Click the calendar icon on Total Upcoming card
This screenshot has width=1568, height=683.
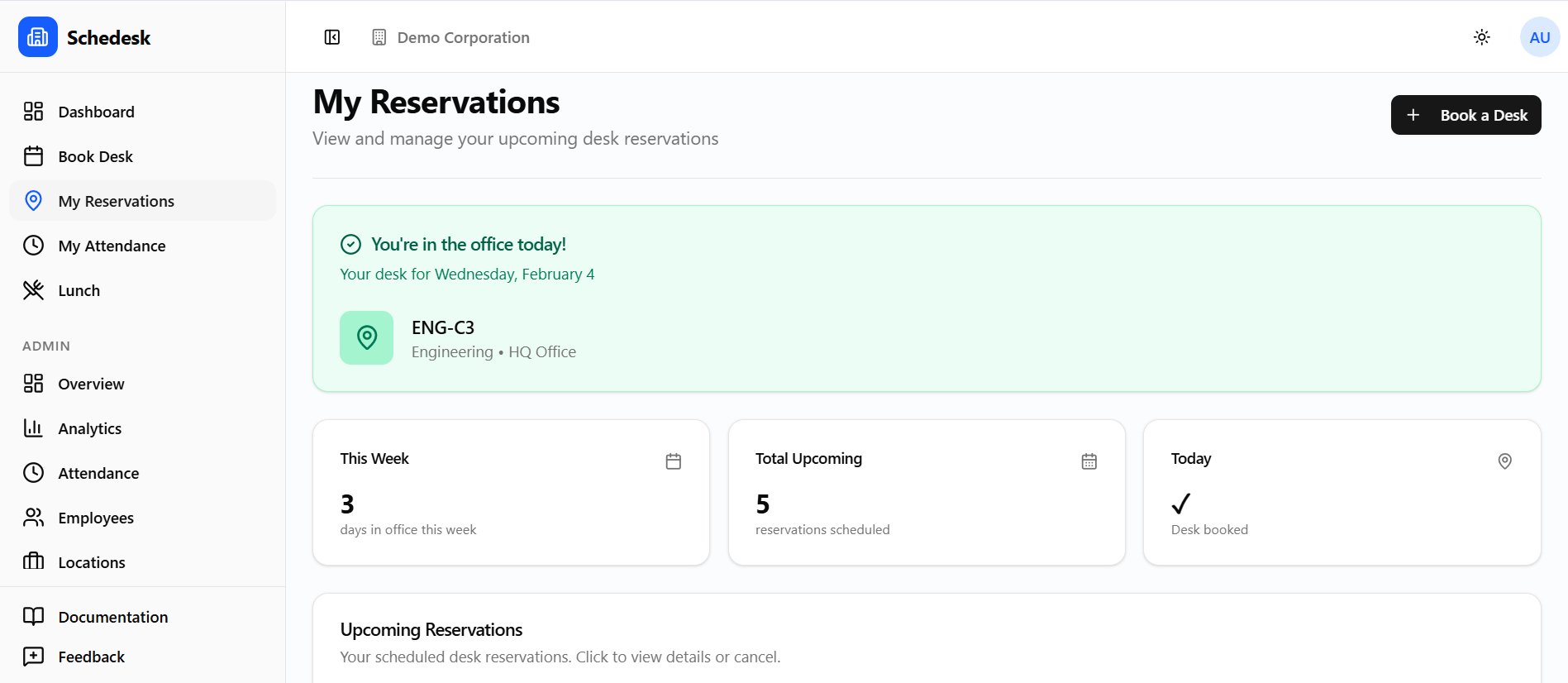tap(1089, 461)
